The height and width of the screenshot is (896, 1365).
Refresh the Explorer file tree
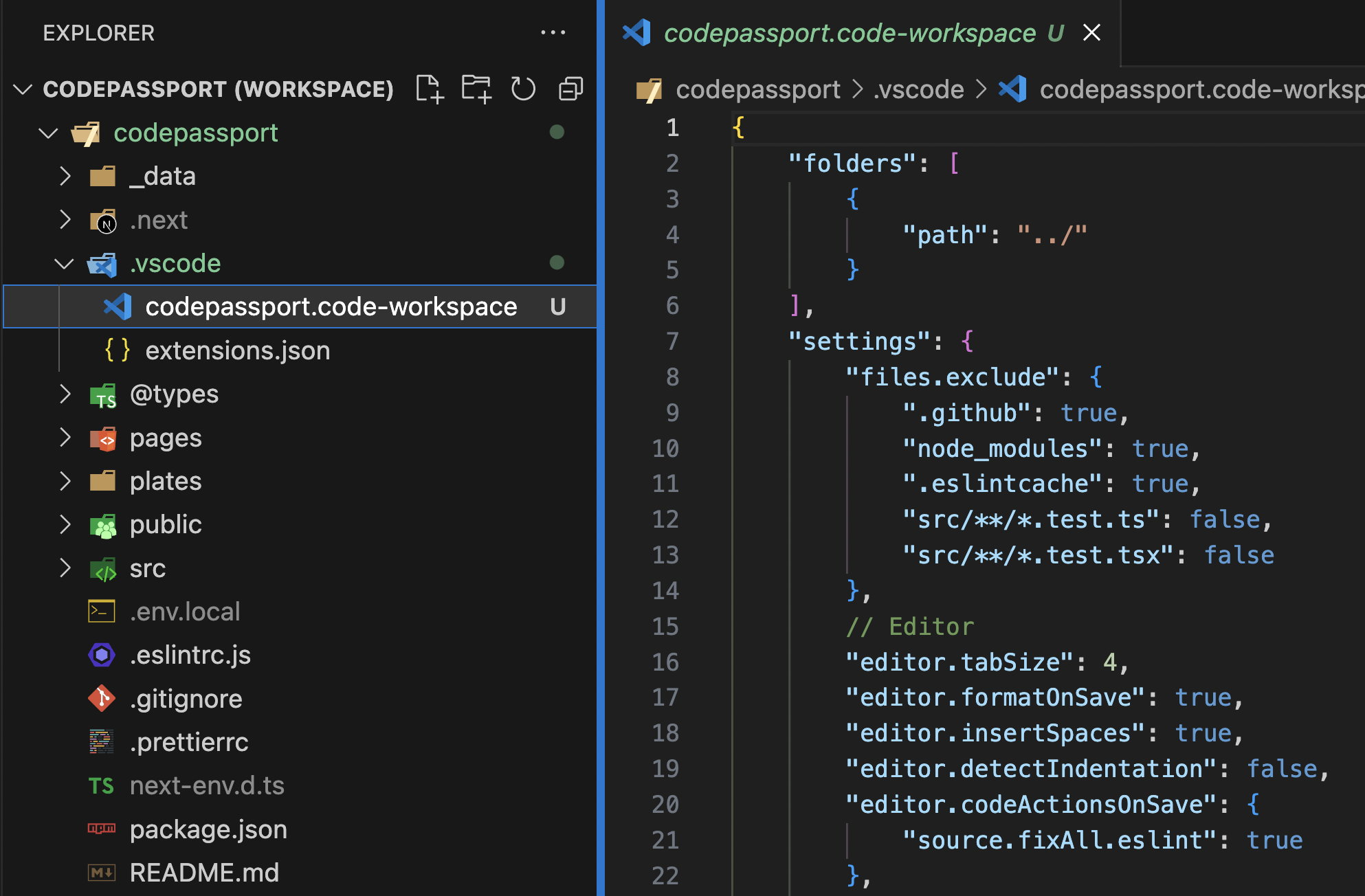(523, 89)
